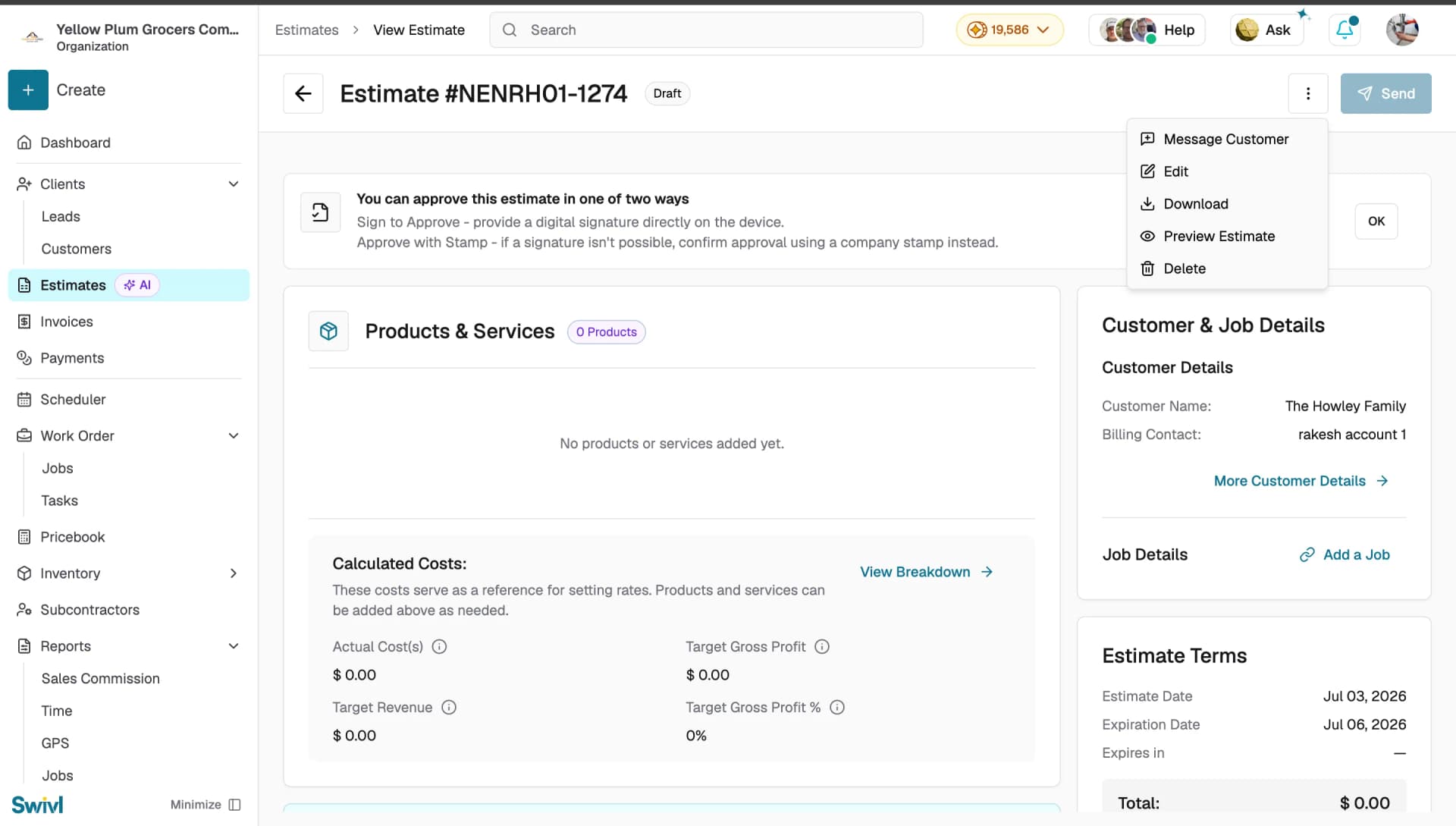Open the user profile avatar
Screen dimensions: 1456x826
coord(1402,30)
